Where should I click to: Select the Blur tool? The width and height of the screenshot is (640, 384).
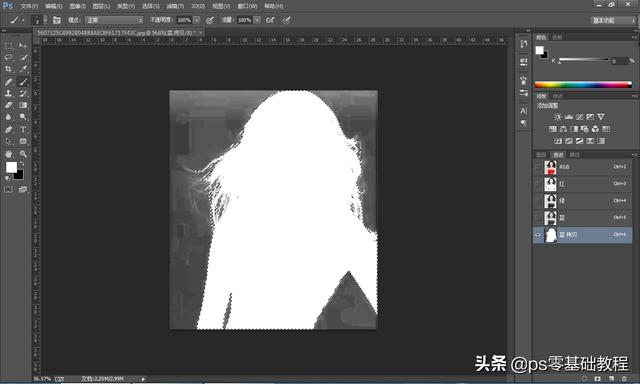(x=9, y=117)
